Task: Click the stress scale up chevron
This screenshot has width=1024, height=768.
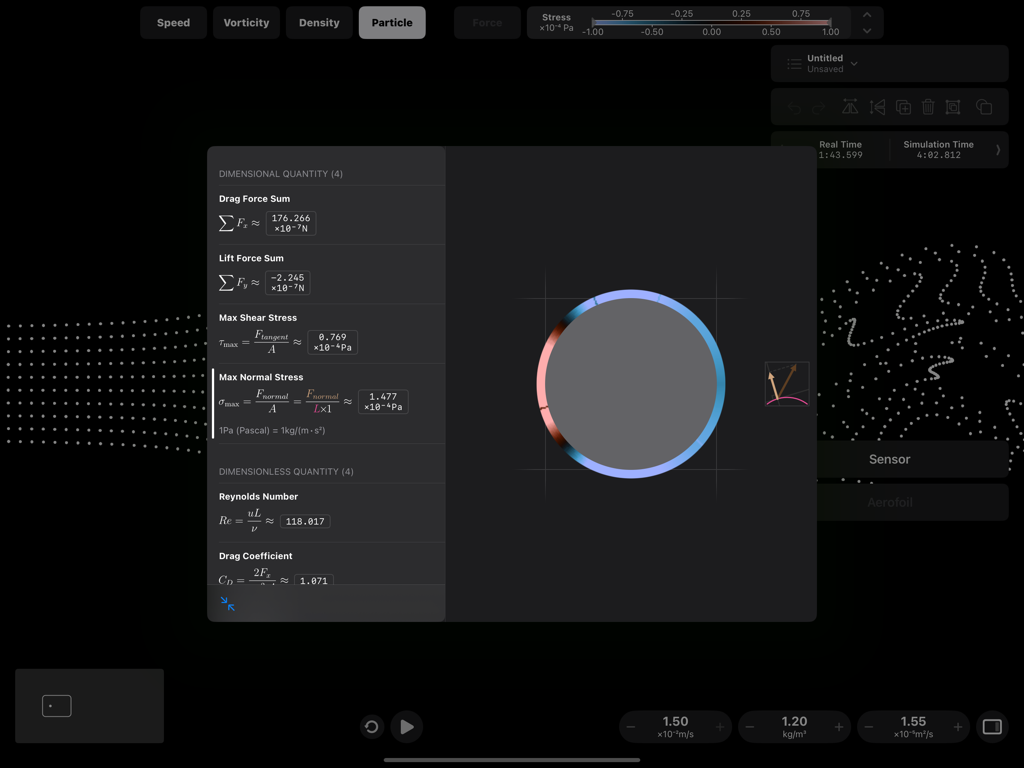Action: (x=866, y=15)
